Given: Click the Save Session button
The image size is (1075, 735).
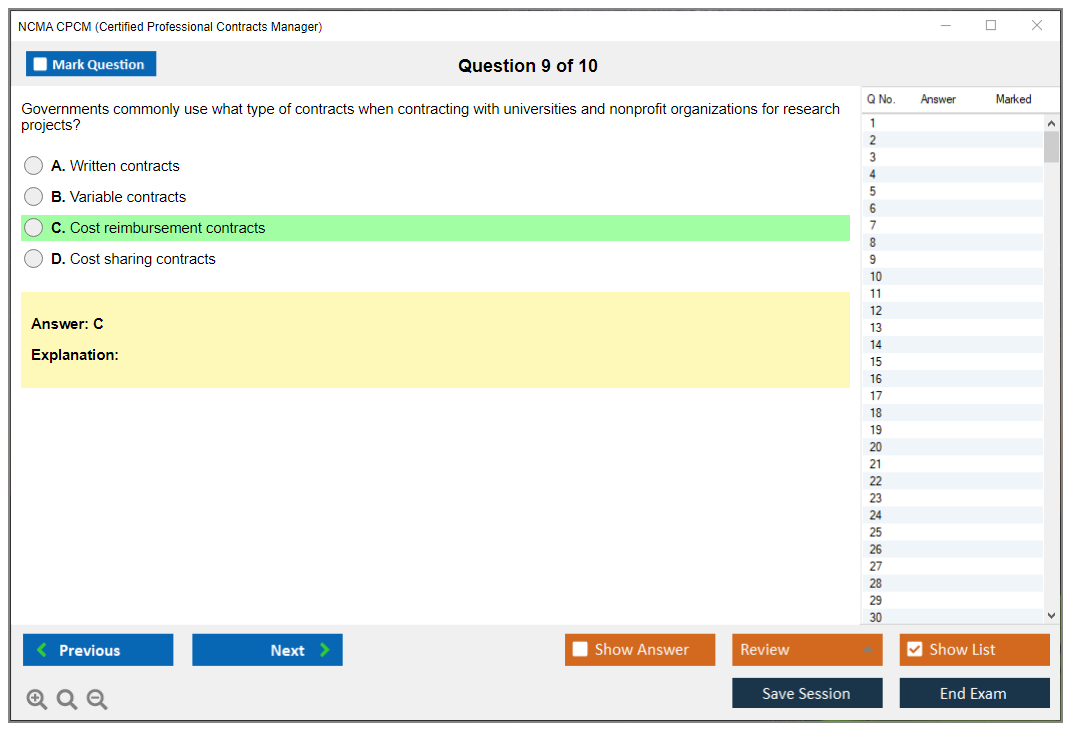Looking at the screenshot, I should [x=806, y=693].
